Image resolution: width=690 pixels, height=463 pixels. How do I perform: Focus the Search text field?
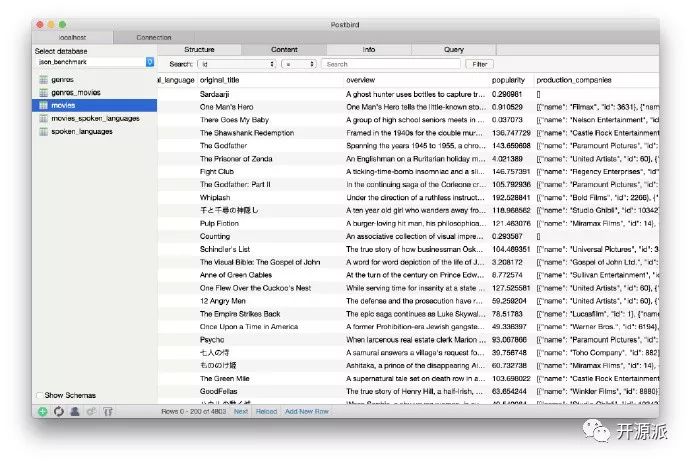391,64
